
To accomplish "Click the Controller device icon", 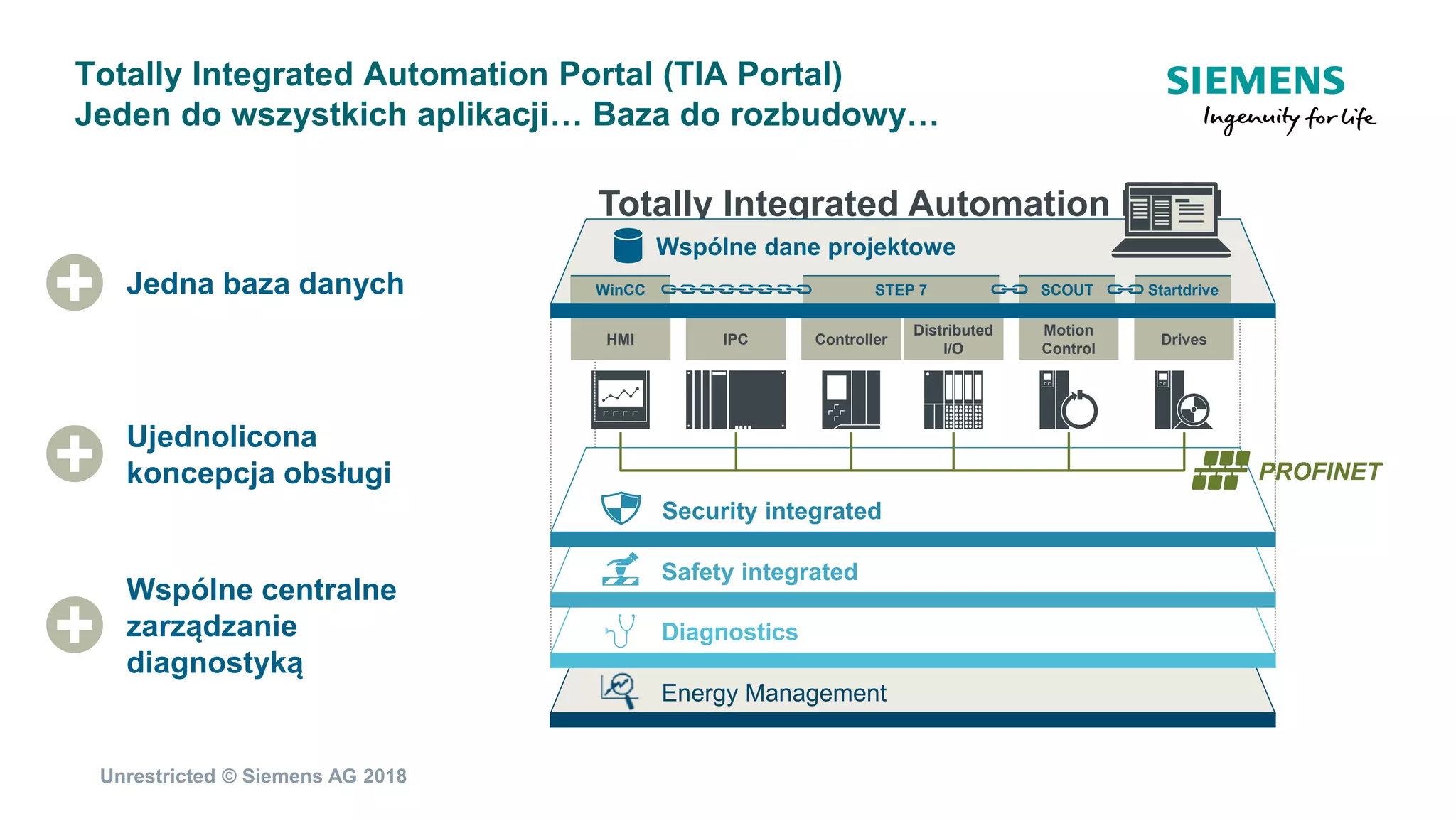I will 851,399.
